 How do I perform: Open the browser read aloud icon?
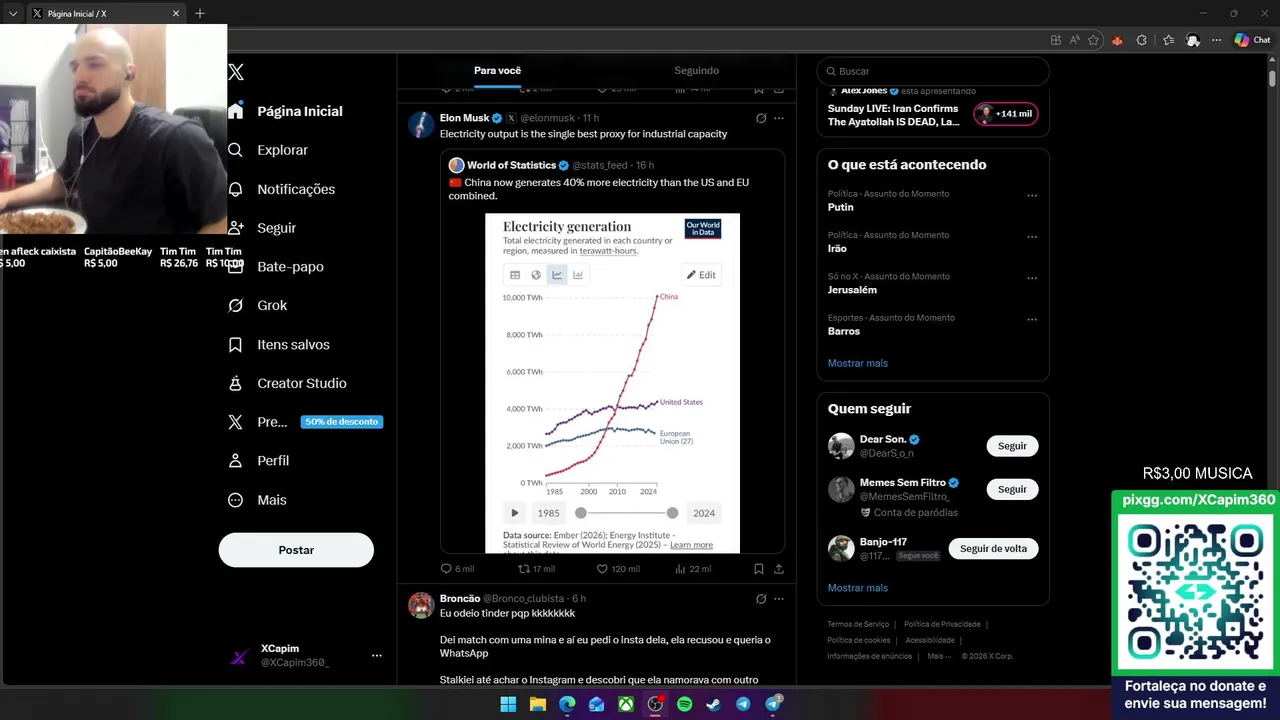point(1075,40)
